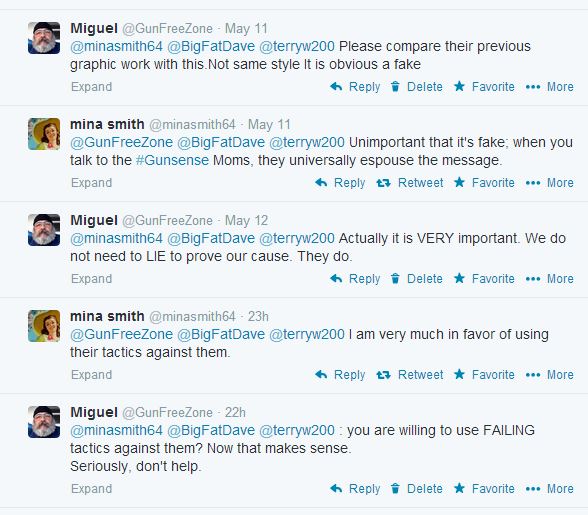Viewport: 588px width, 515px height.
Task: Open the '22h' timestamp on the last tweet
Action: (235, 413)
